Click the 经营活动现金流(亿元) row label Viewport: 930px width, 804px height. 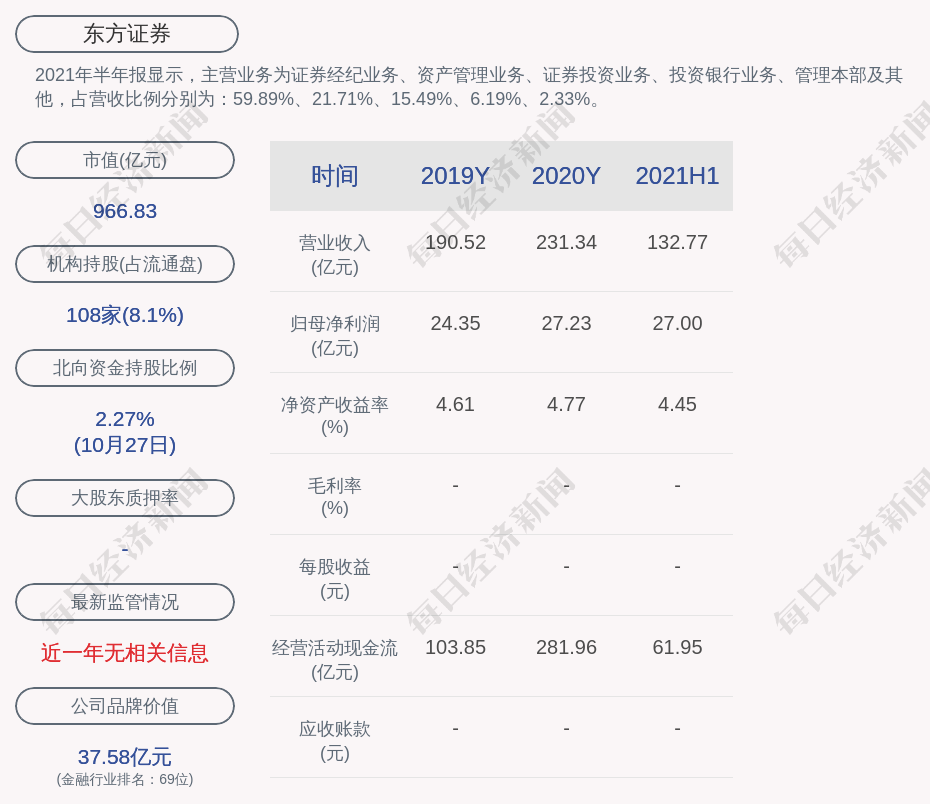[335, 660]
